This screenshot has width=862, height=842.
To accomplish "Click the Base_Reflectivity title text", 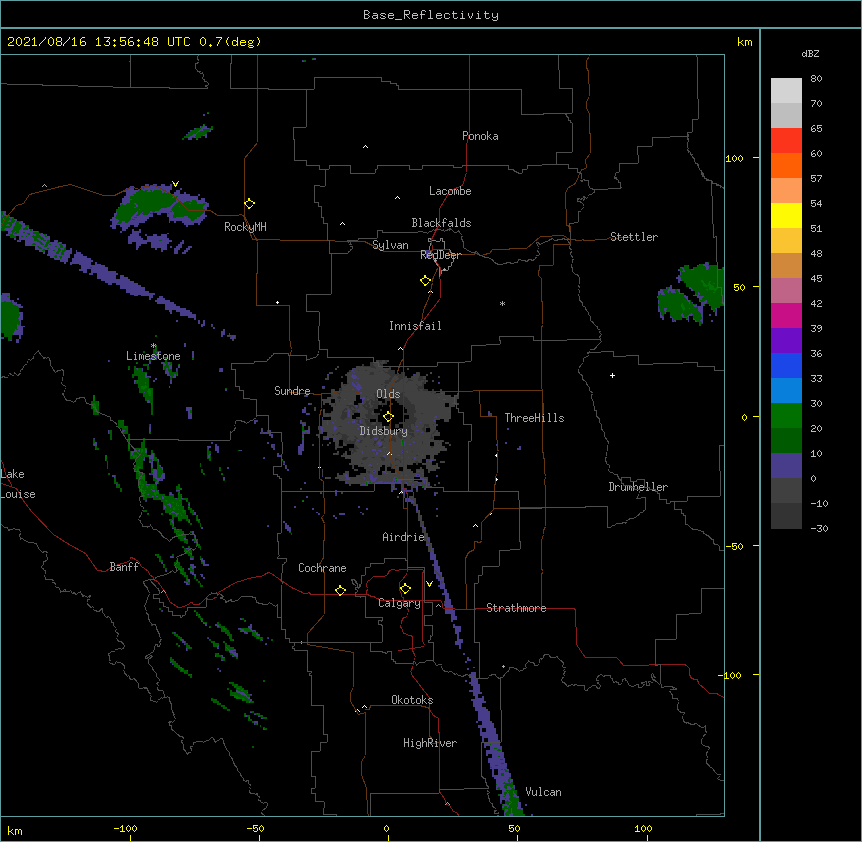I will click(431, 15).
